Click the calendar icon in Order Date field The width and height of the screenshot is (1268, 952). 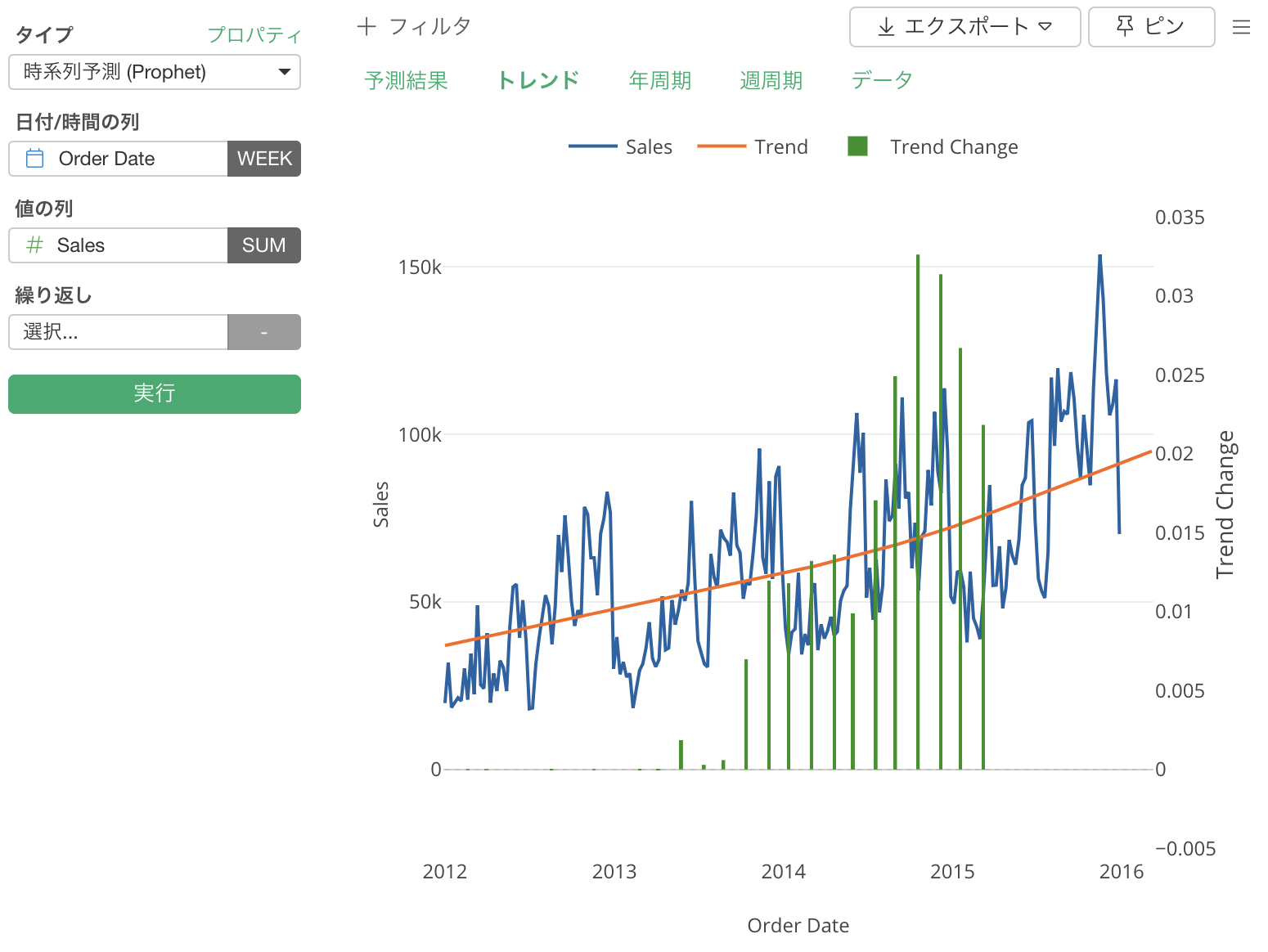pos(35,159)
